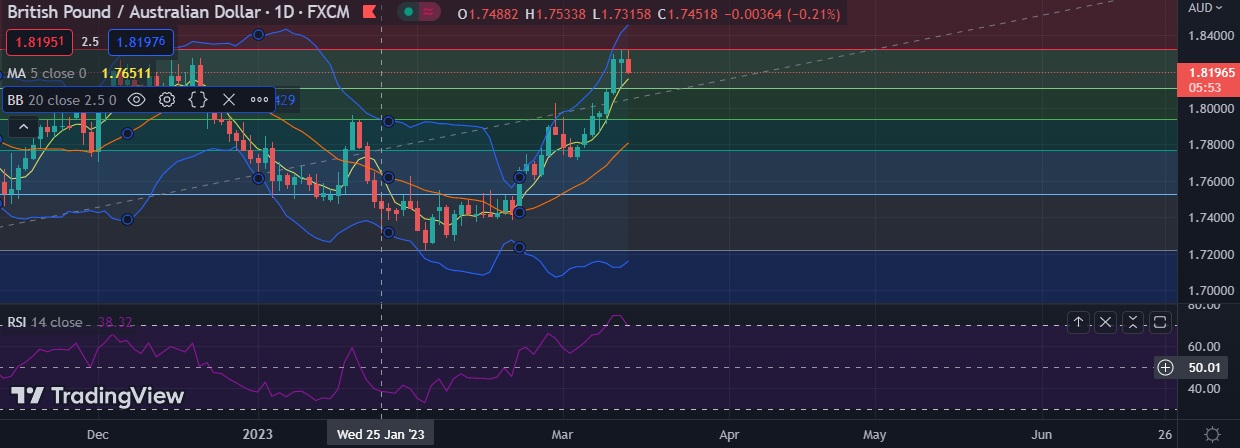1240x448 pixels.
Task: Click the red sell price 1.81951 button
Action: click(x=38, y=42)
